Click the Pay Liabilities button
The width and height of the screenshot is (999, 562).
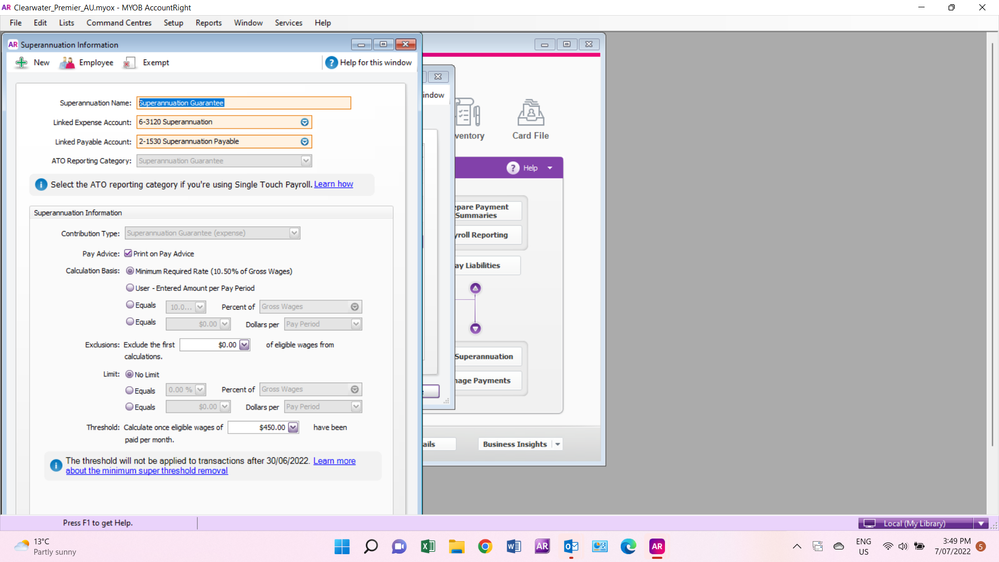[487, 266]
